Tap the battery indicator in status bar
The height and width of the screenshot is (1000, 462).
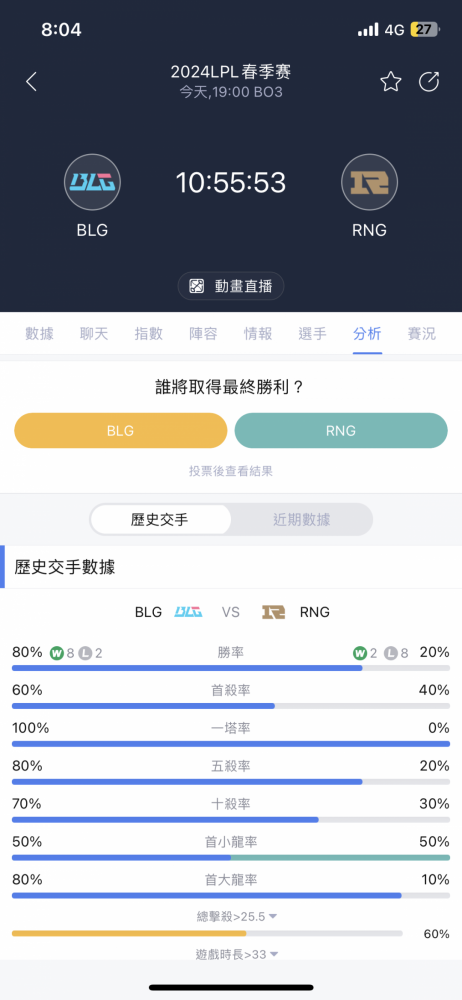click(x=424, y=29)
